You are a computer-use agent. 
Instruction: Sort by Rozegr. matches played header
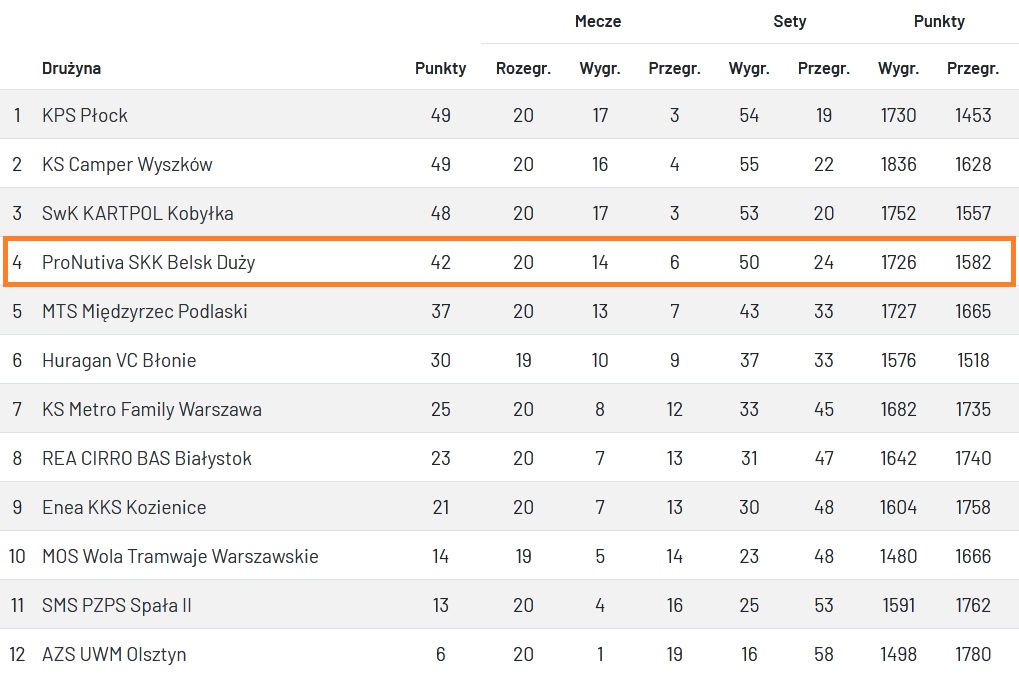click(523, 69)
